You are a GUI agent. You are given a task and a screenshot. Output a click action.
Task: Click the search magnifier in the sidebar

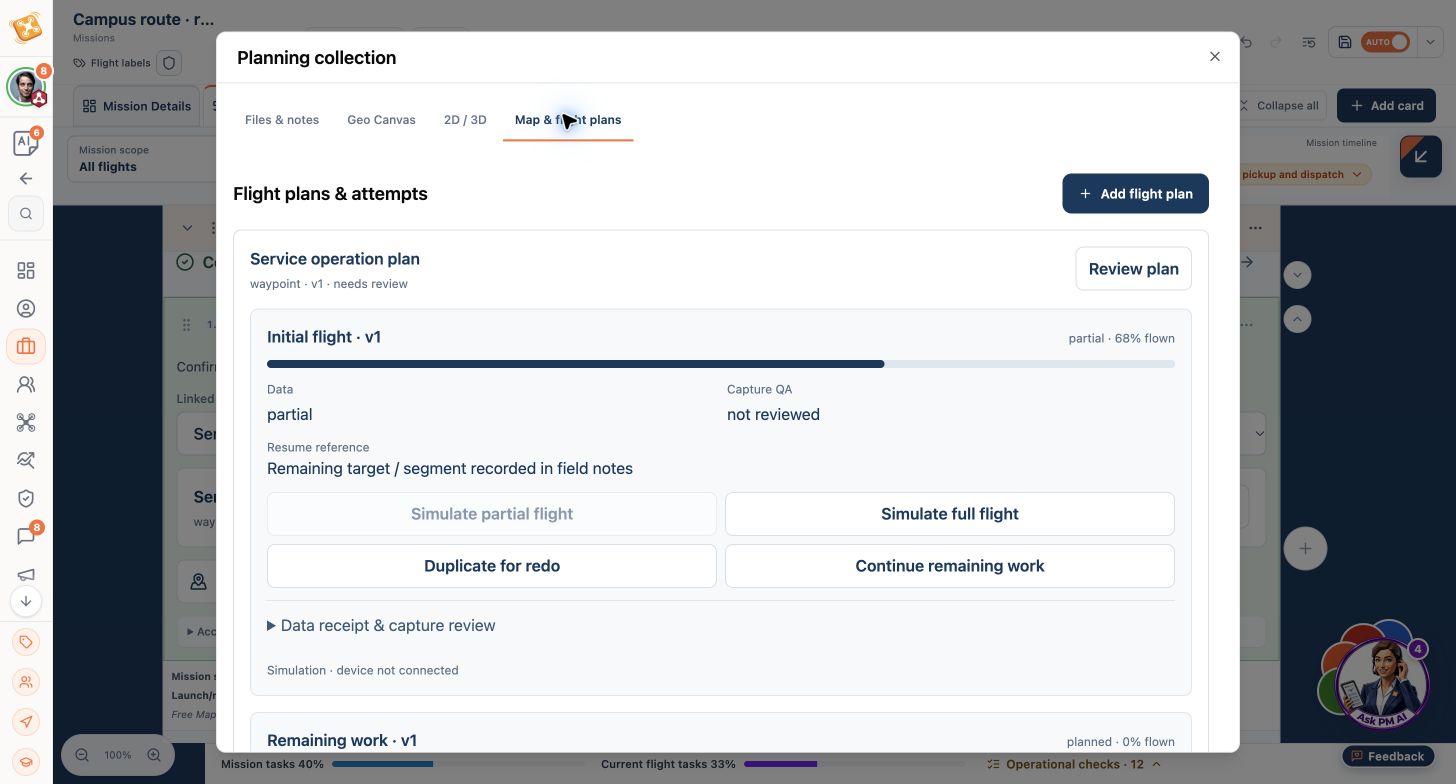pyautogui.click(x=26, y=213)
